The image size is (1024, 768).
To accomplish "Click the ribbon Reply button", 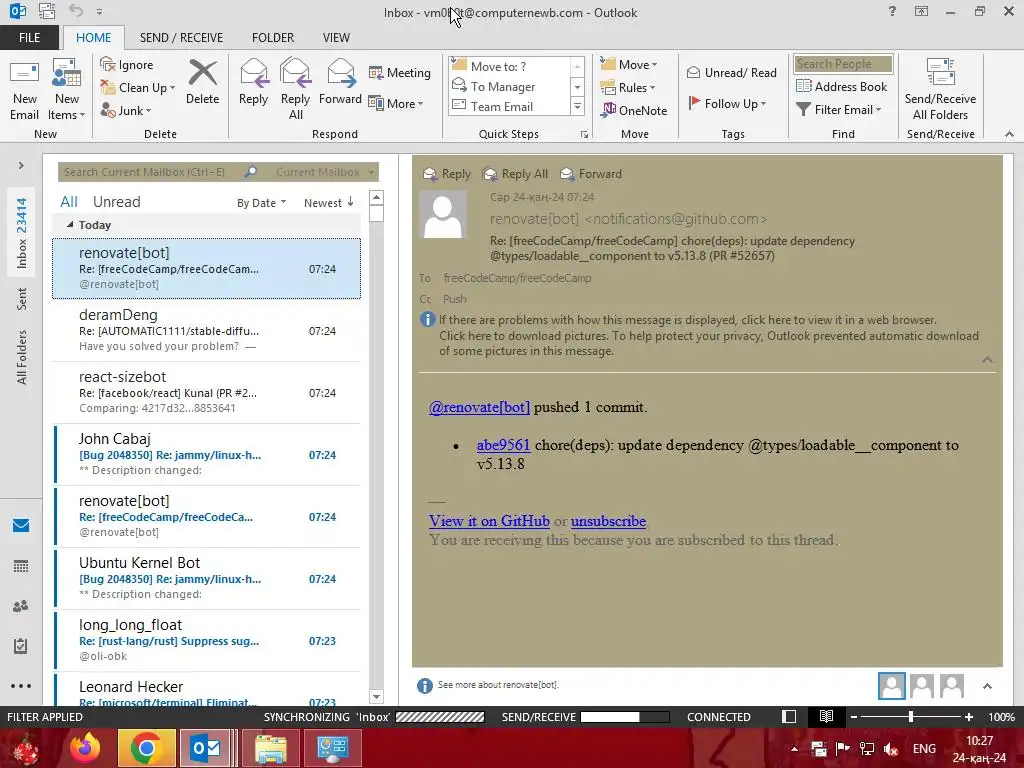I will 253,82.
